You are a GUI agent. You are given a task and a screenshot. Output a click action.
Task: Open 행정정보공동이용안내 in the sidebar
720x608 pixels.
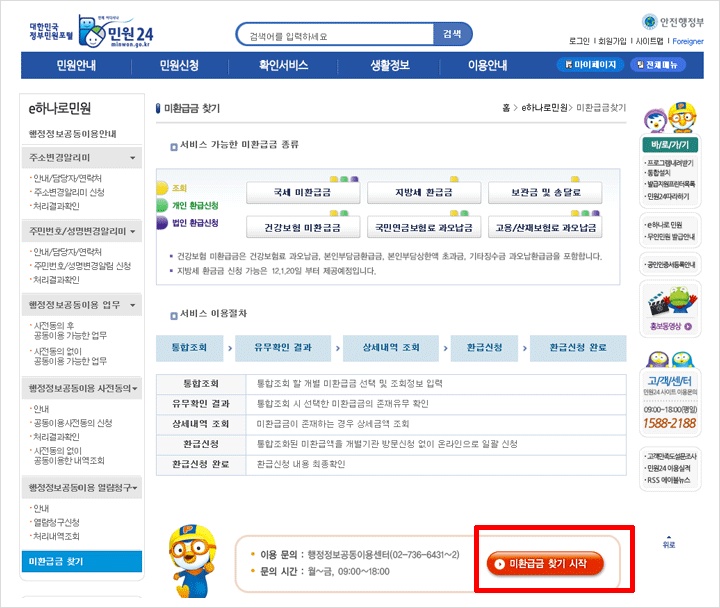tap(73, 134)
